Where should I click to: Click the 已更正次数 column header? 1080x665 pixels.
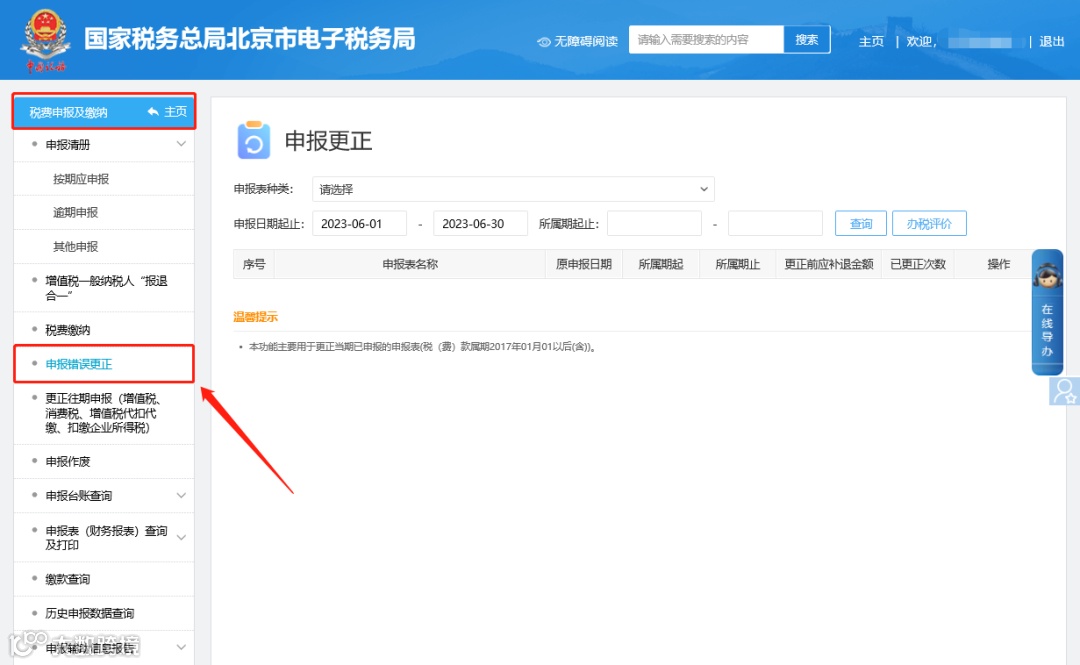(918, 264)
